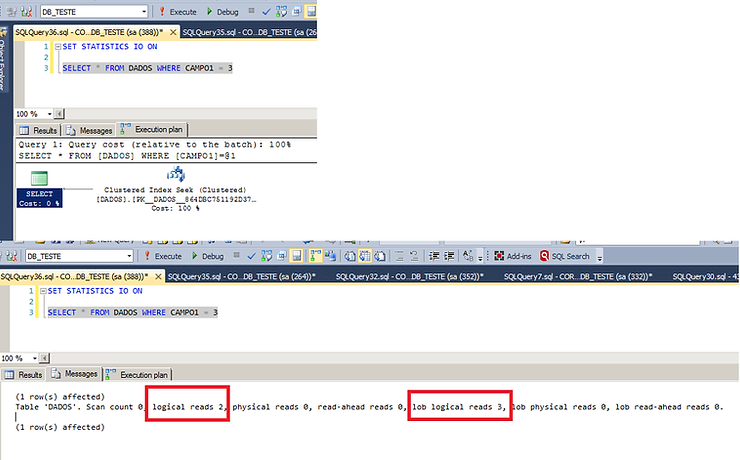Click Display Estimated Execution Plan icon, upper toolbar
740x460 pixels.
point(282,11)
